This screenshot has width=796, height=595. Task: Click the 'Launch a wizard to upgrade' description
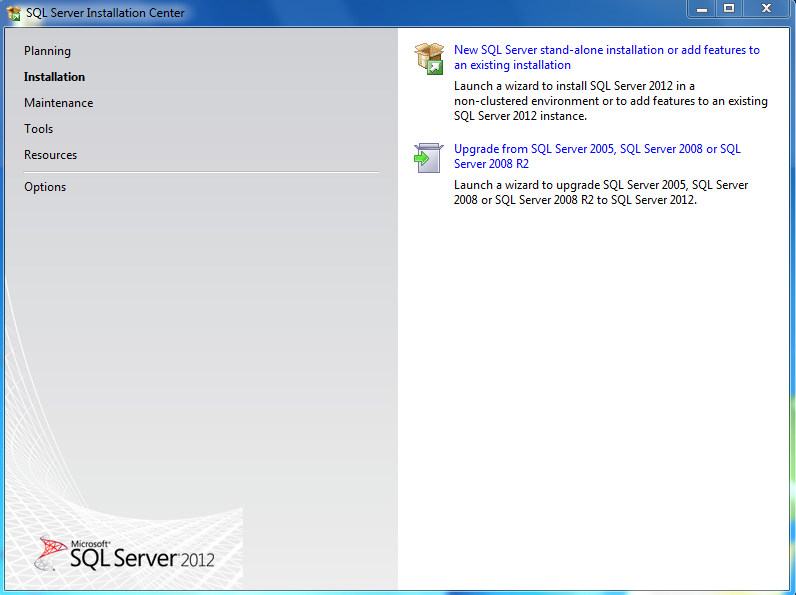click(x=601, y=192)
